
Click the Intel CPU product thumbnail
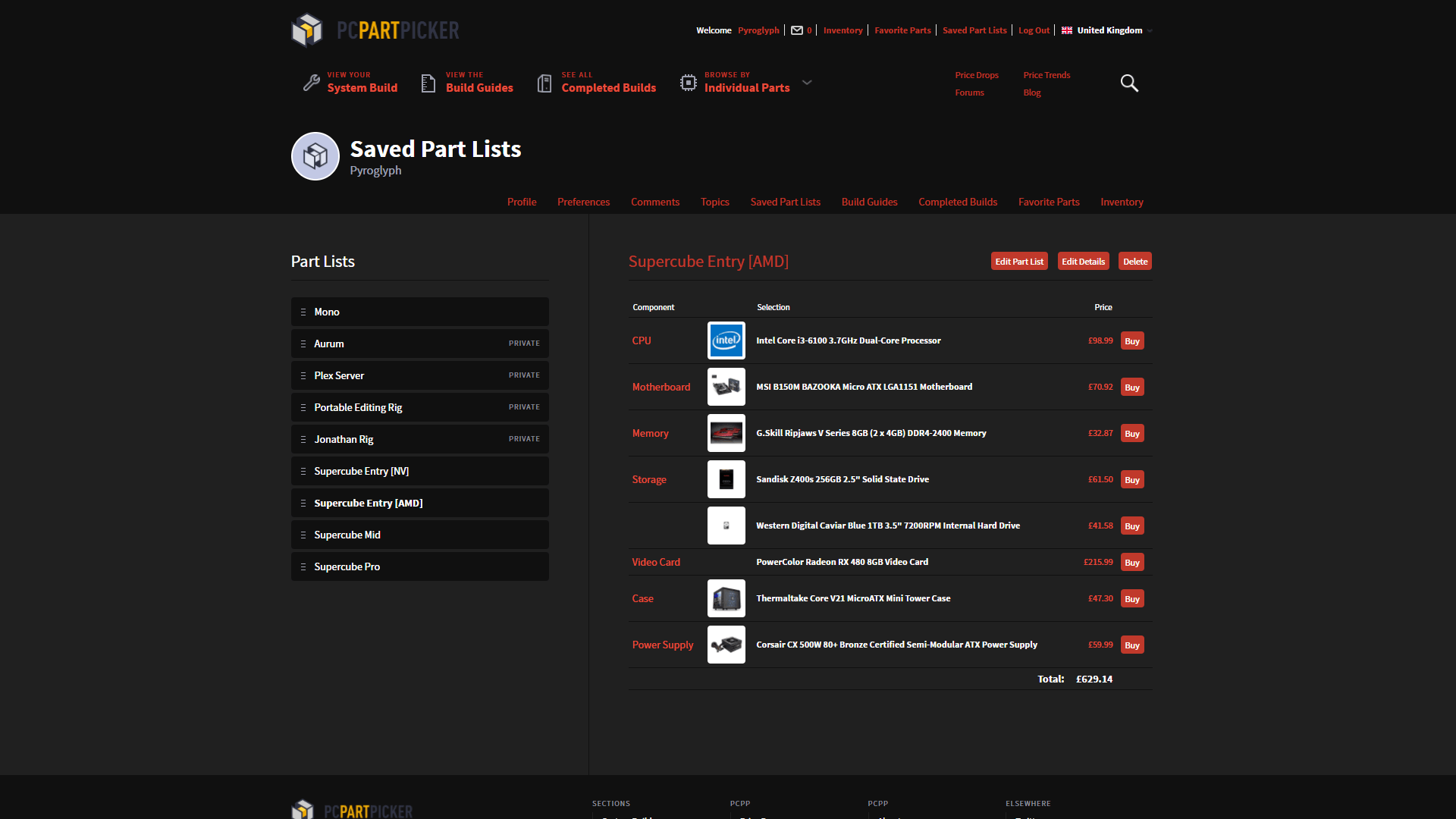(726, 340)
